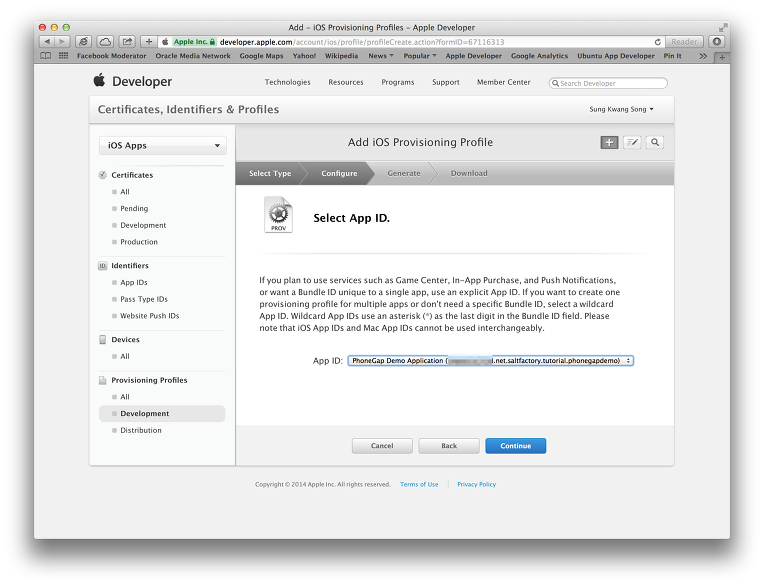Click the Provisioning Profiles document icon
764x586 pixels.
pos(102,380)
